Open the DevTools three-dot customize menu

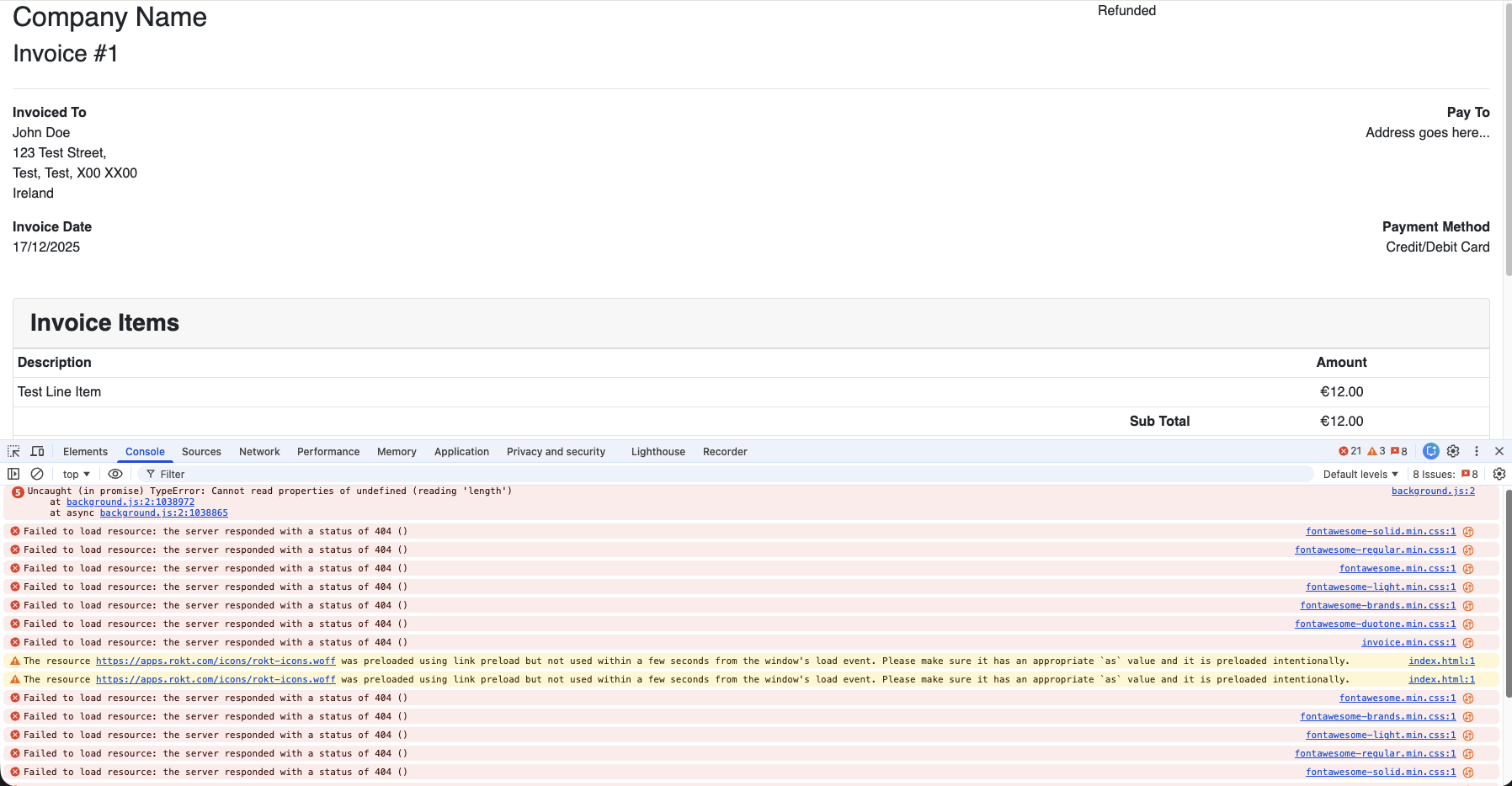(x=1476, y=452)
